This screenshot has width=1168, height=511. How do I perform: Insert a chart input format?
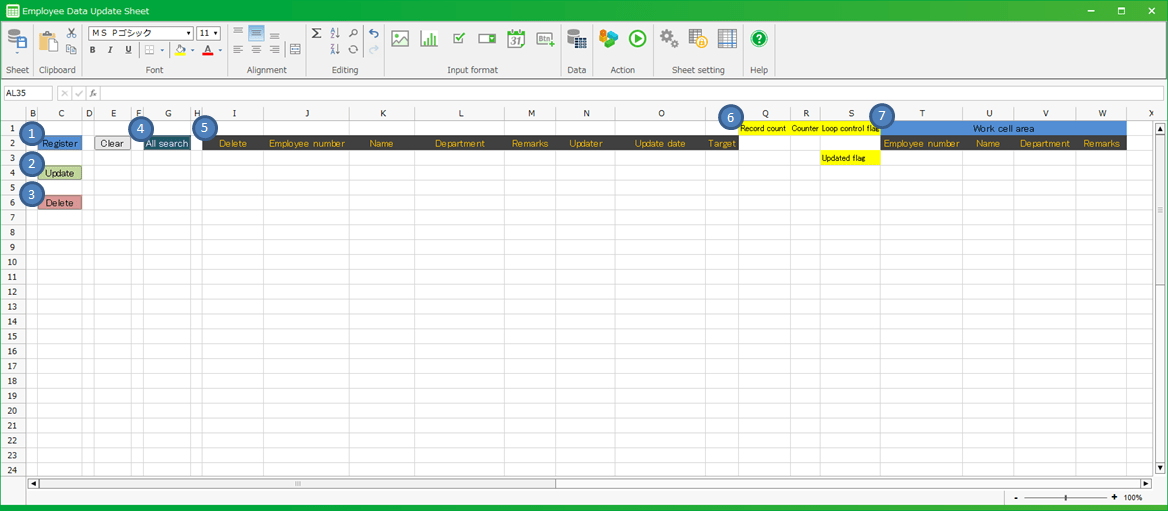[429, 39]
